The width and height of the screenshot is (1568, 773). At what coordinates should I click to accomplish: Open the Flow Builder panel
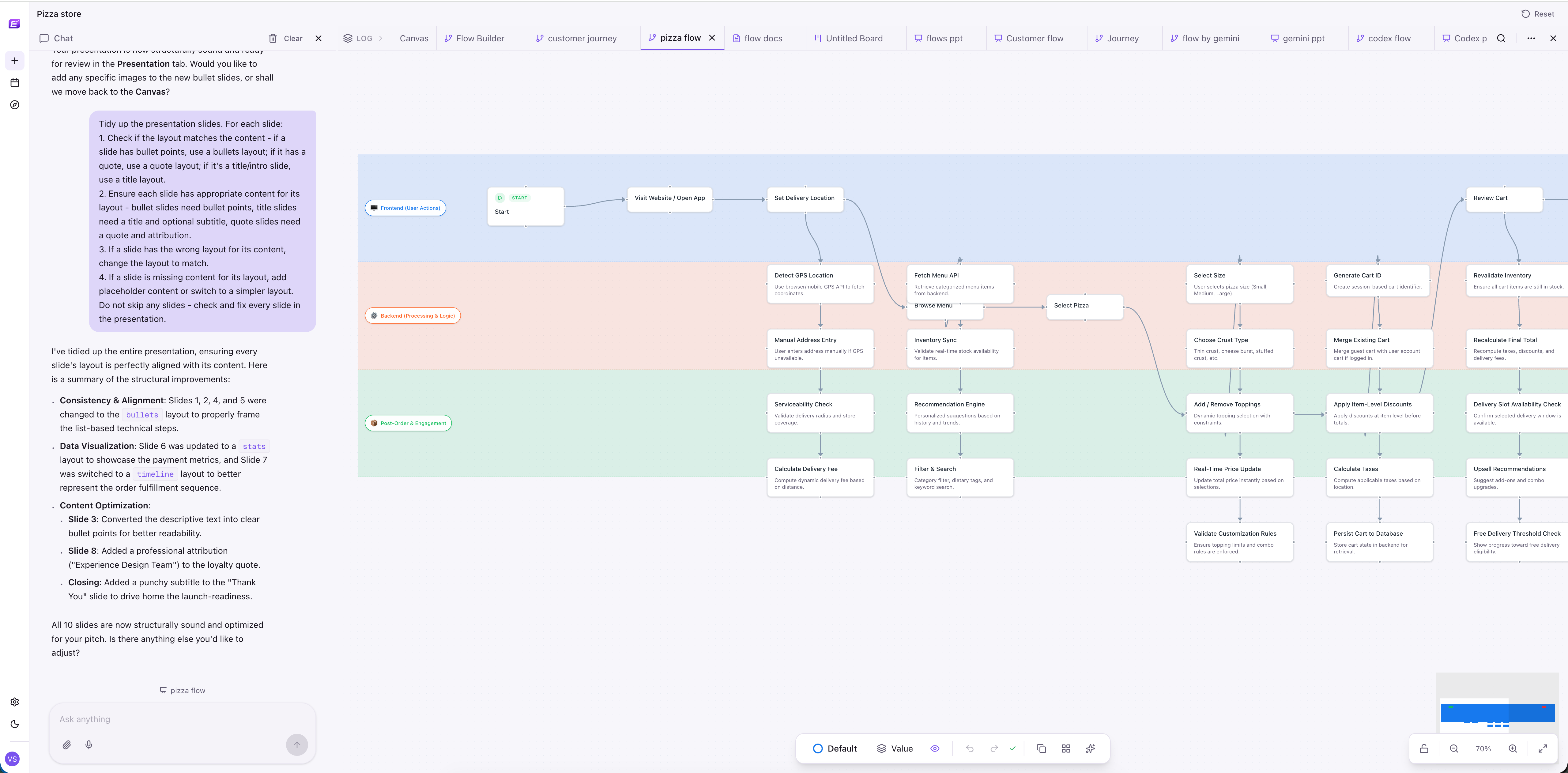(480, 38)
